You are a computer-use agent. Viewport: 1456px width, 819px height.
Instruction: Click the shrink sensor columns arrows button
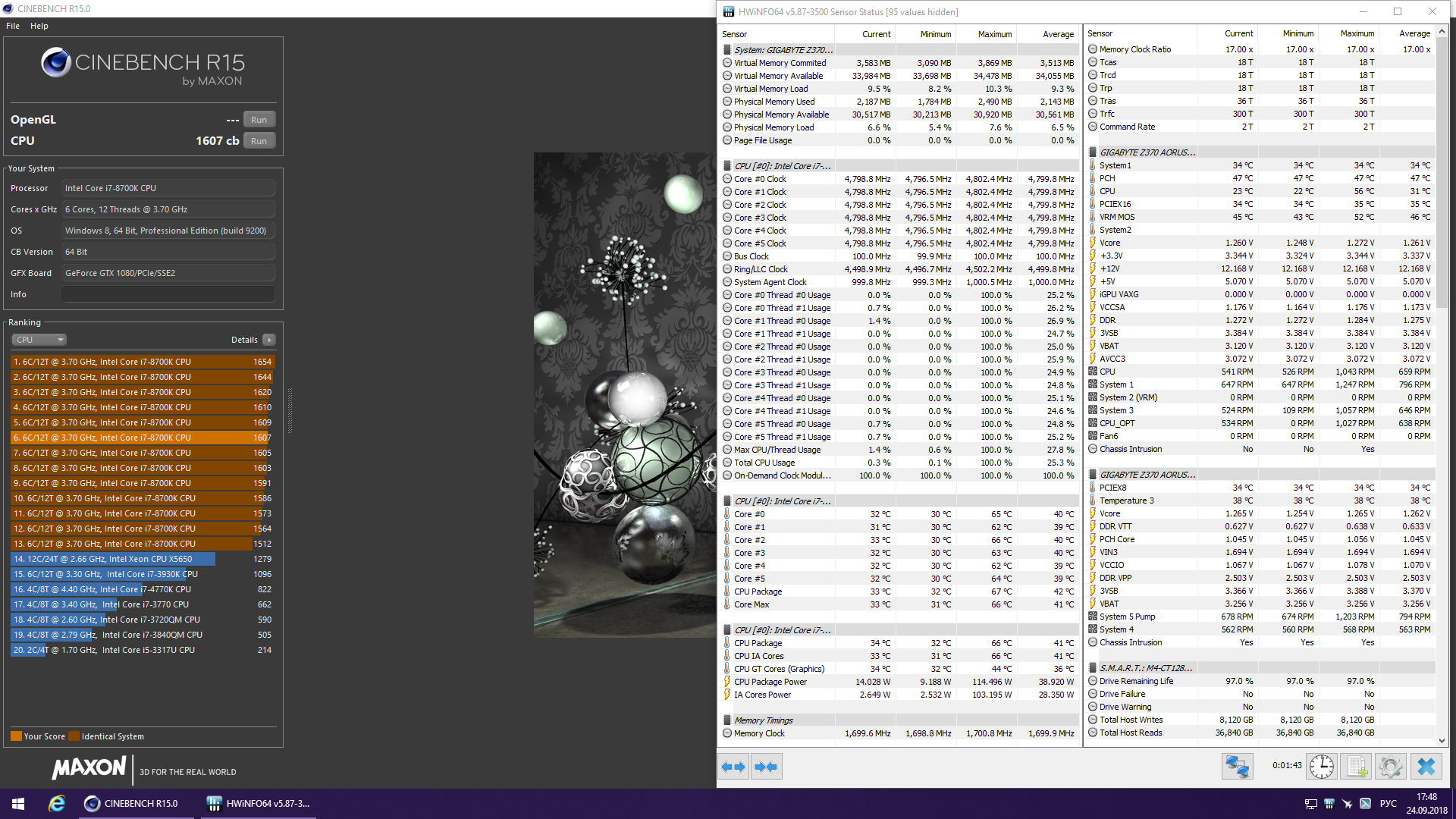[x=766, y=767]
